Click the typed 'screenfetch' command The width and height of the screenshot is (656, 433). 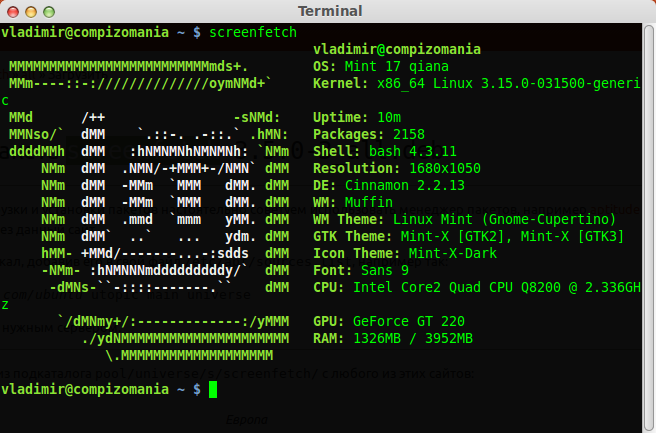(x=253, y=32)
